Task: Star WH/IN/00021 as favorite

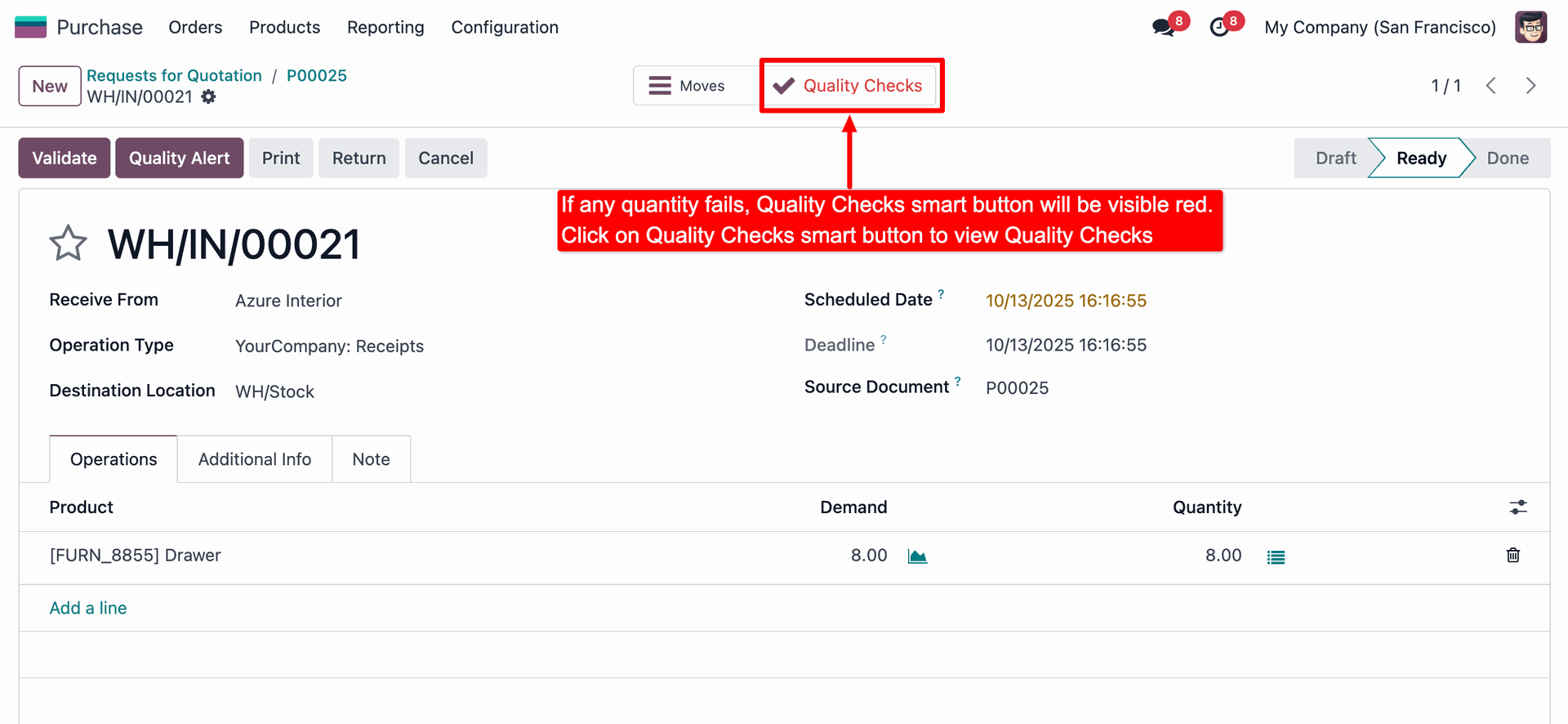Action: click(x=68, y=244)
